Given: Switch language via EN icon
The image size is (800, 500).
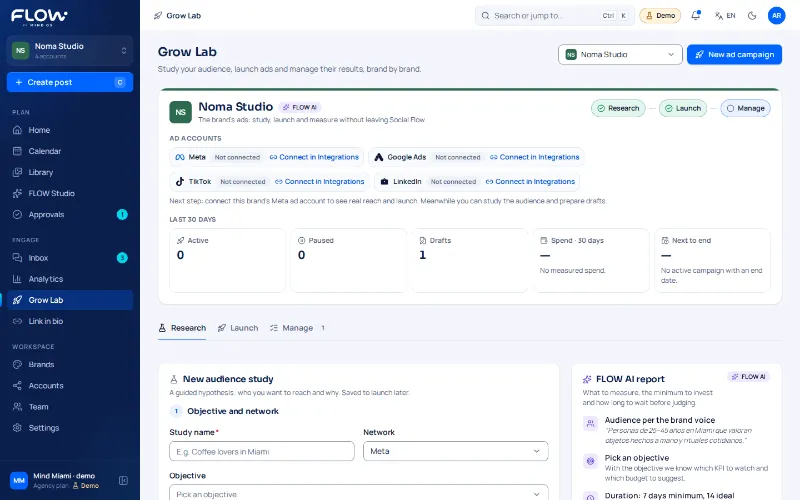Looking at the screenshot, I should coord(725,15).
